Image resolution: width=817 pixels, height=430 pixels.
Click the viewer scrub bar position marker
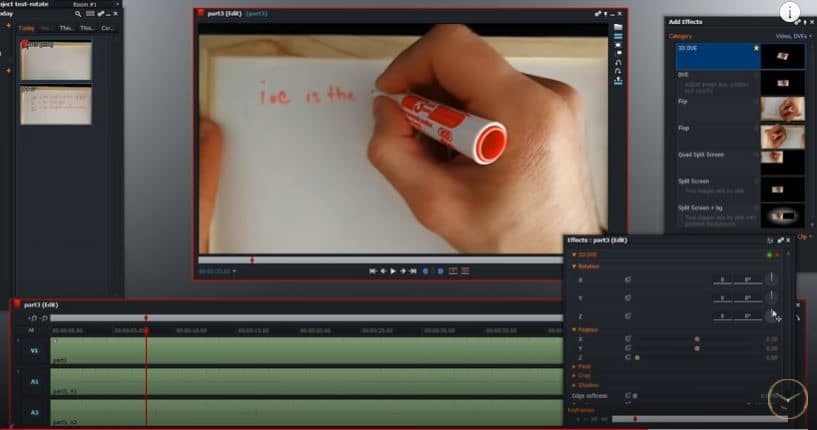click(x=252, y=260)
